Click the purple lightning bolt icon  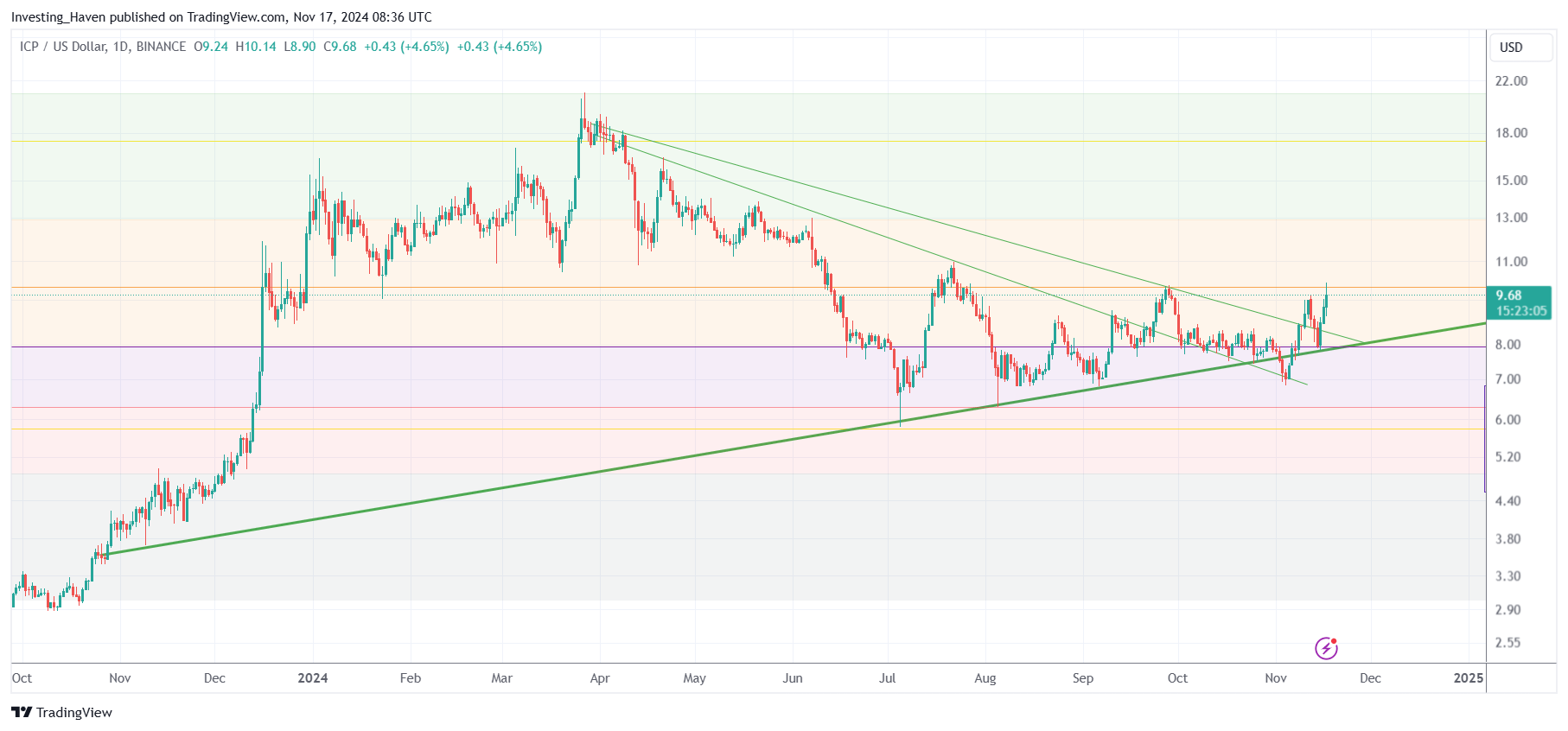[1326, 648]
